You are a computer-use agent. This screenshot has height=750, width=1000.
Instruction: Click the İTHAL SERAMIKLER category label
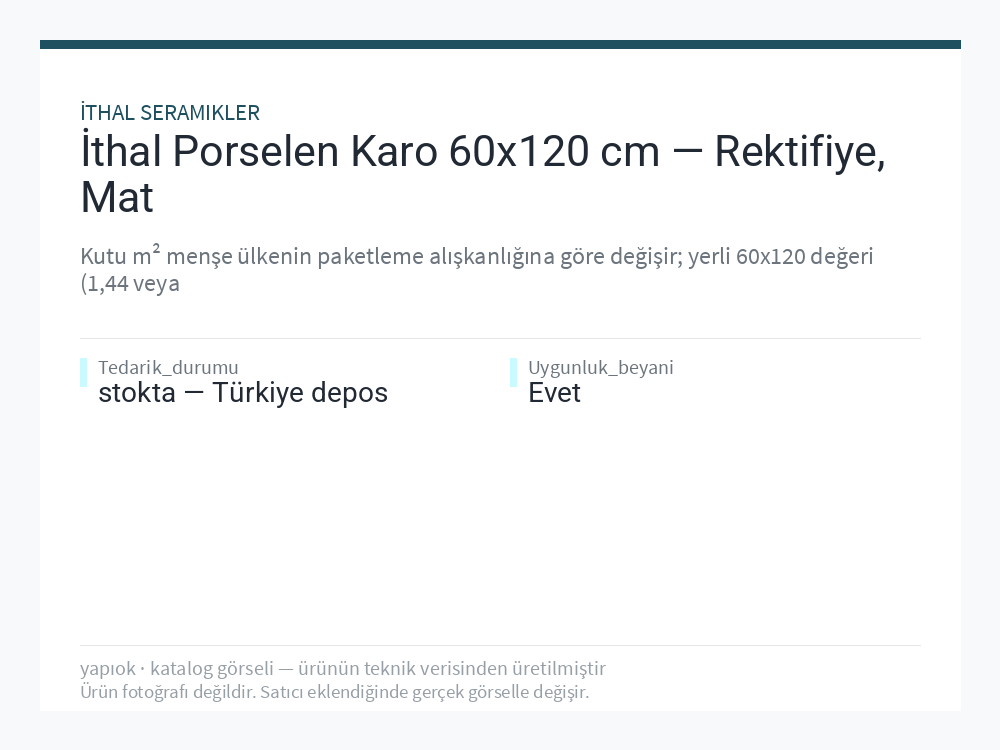pyautogui.click(x=170, y=113)
